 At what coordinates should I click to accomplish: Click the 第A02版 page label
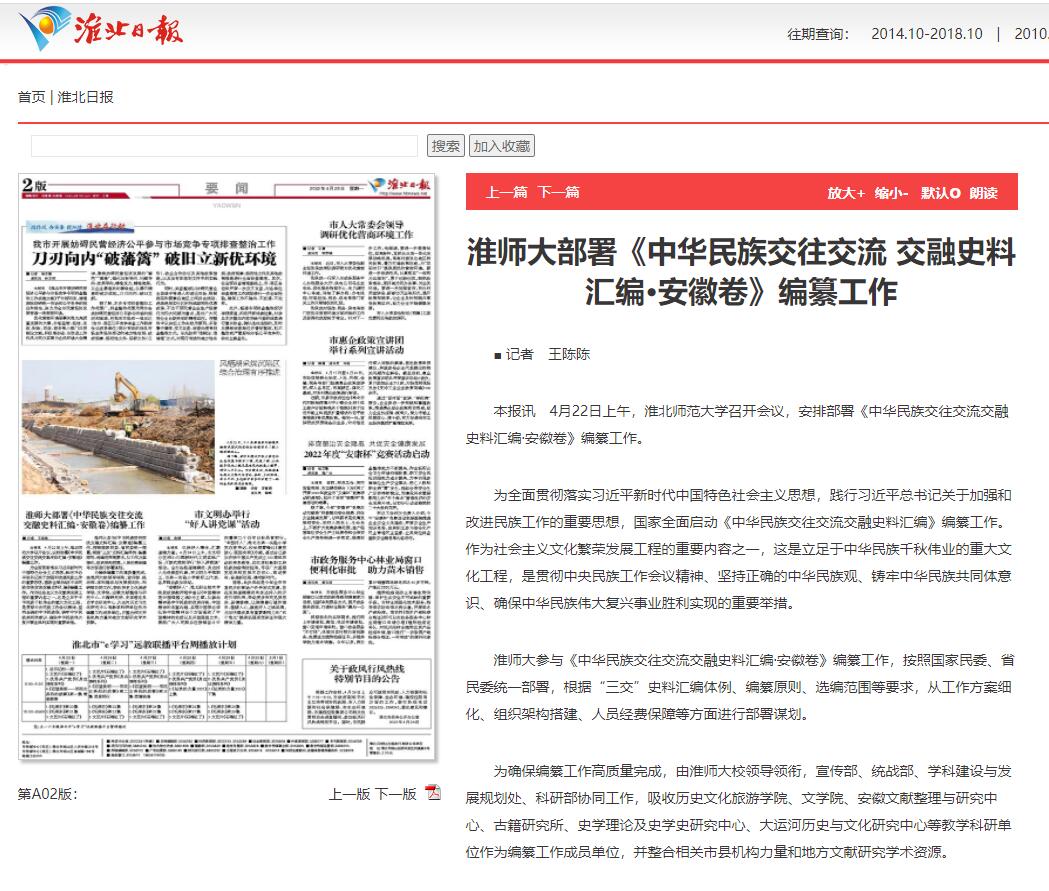47,794
